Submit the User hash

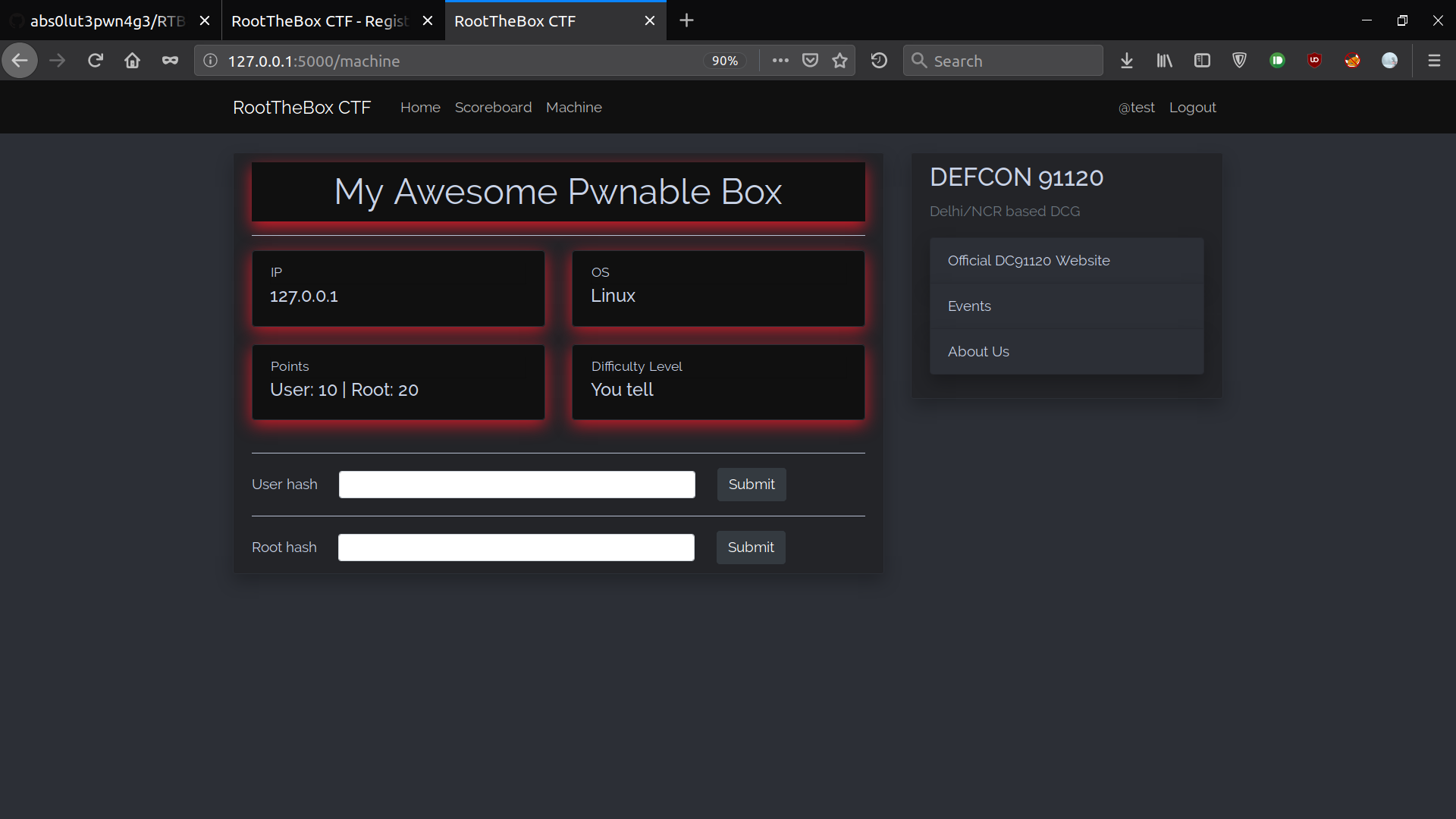(751, 485)
